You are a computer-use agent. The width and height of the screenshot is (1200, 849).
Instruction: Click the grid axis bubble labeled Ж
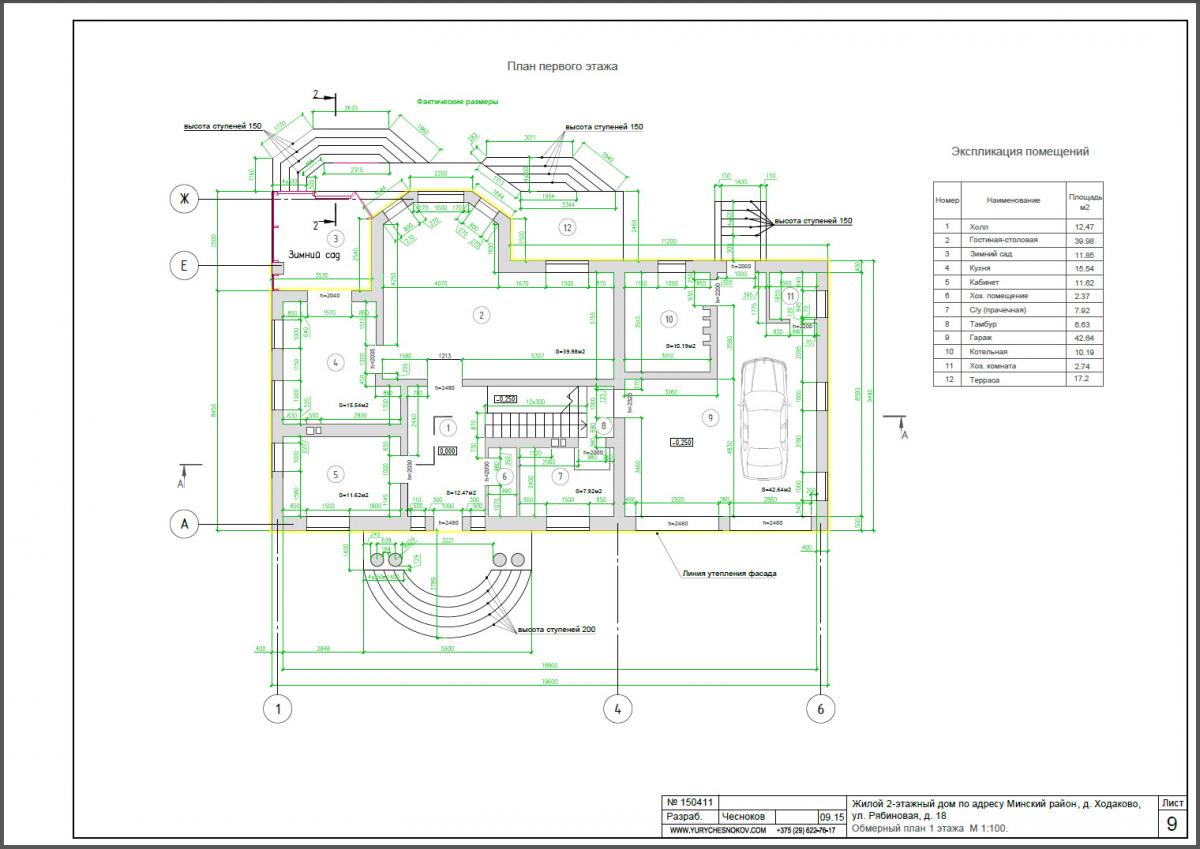(x=184, y=199)
